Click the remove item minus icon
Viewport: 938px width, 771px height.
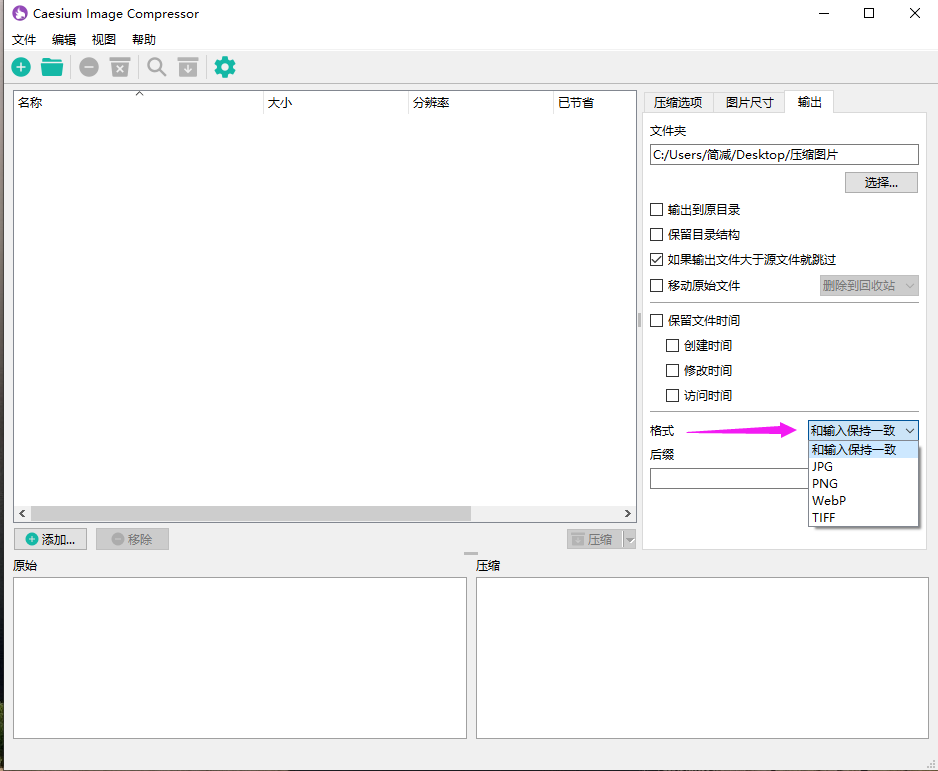pos(89,67)
